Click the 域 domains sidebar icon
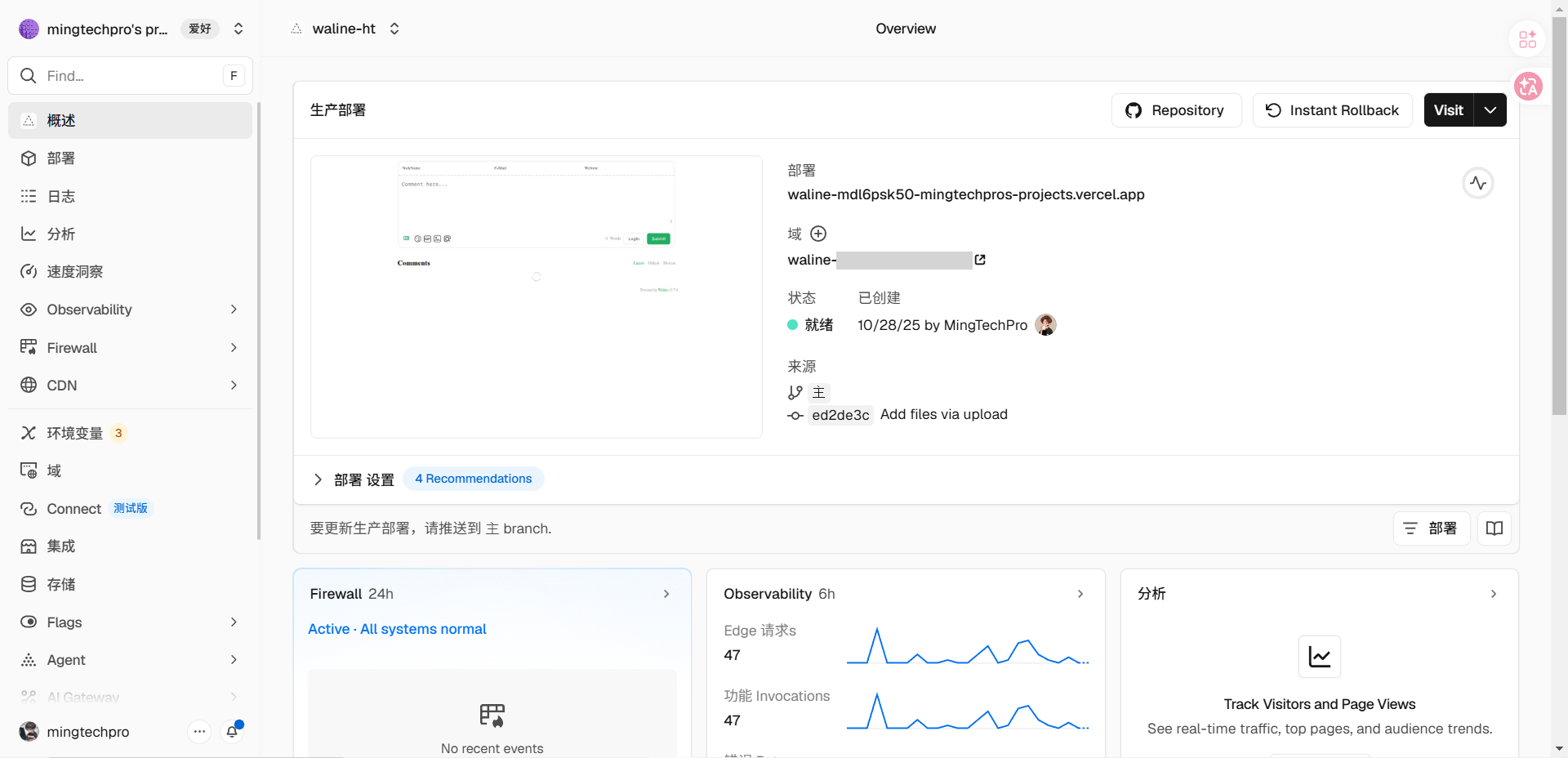 click(x=29, y=470)
